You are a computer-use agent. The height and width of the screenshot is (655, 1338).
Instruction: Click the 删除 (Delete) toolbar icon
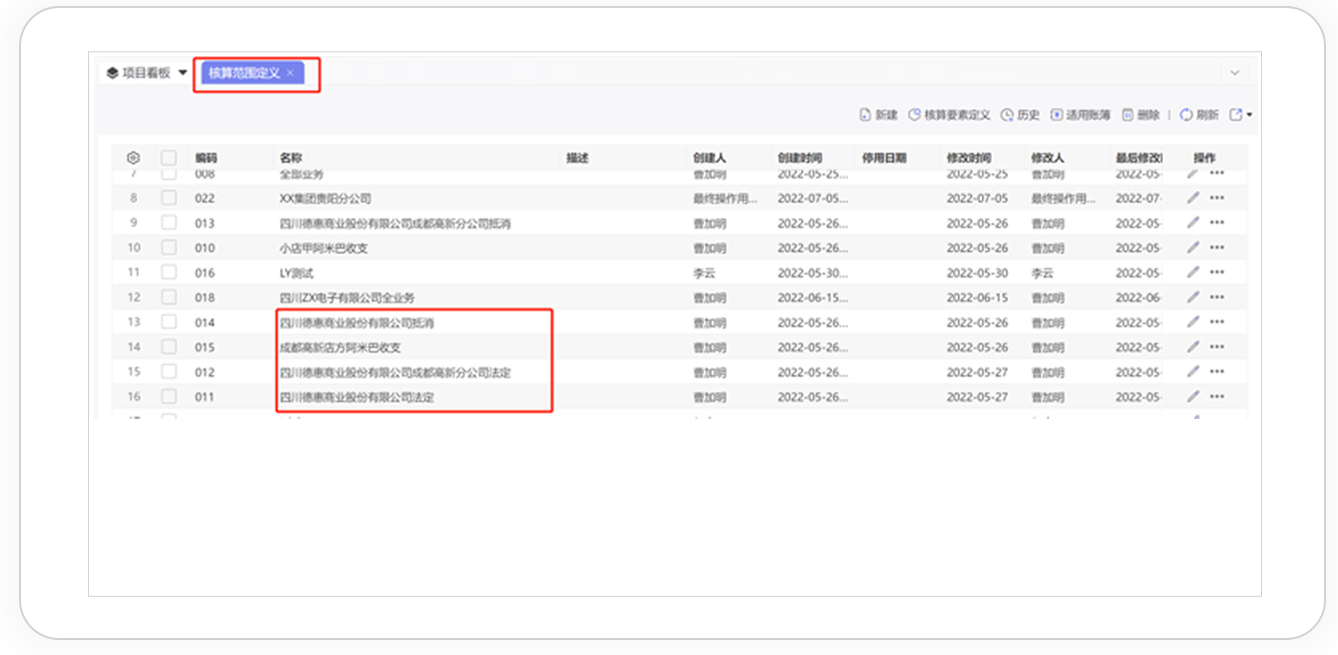tap(1128, 115)
